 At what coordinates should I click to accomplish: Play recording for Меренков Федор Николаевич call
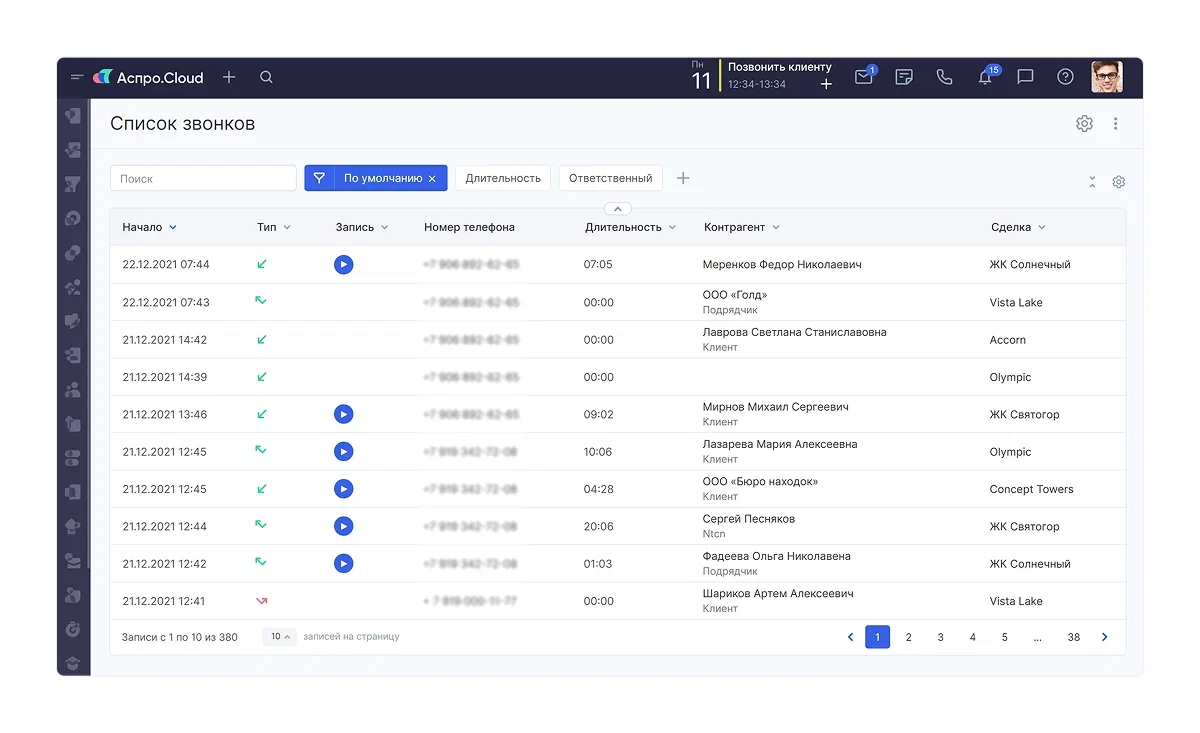click(343, 265)
